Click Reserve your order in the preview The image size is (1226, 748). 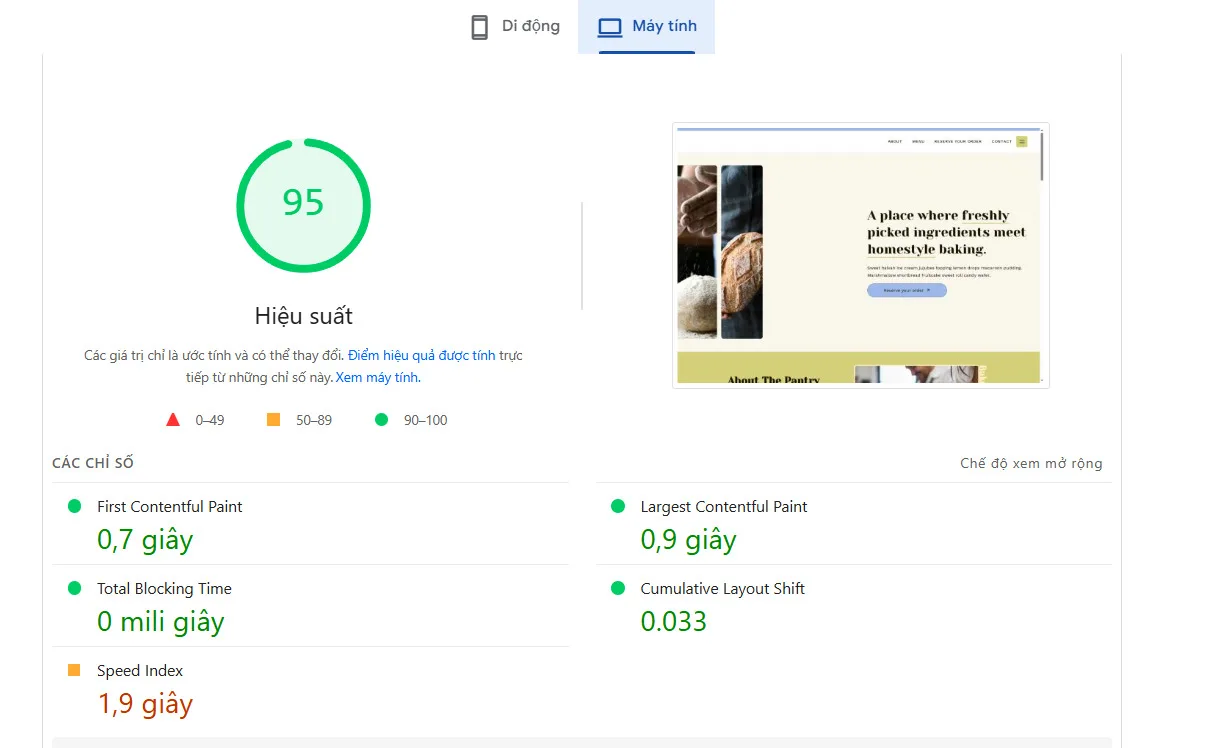[906, 290]
